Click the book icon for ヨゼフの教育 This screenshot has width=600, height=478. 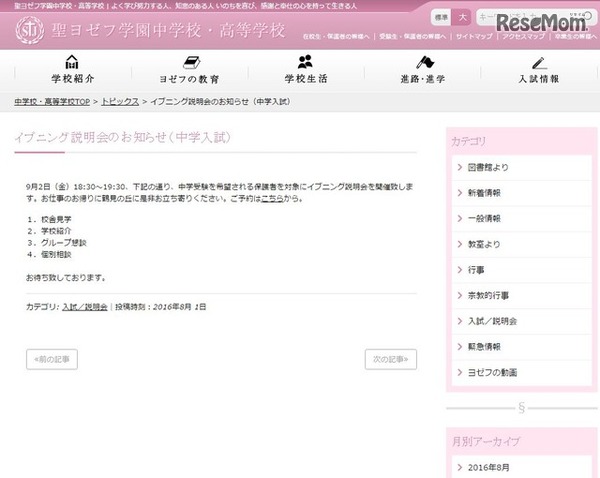(x=191, y=62)
